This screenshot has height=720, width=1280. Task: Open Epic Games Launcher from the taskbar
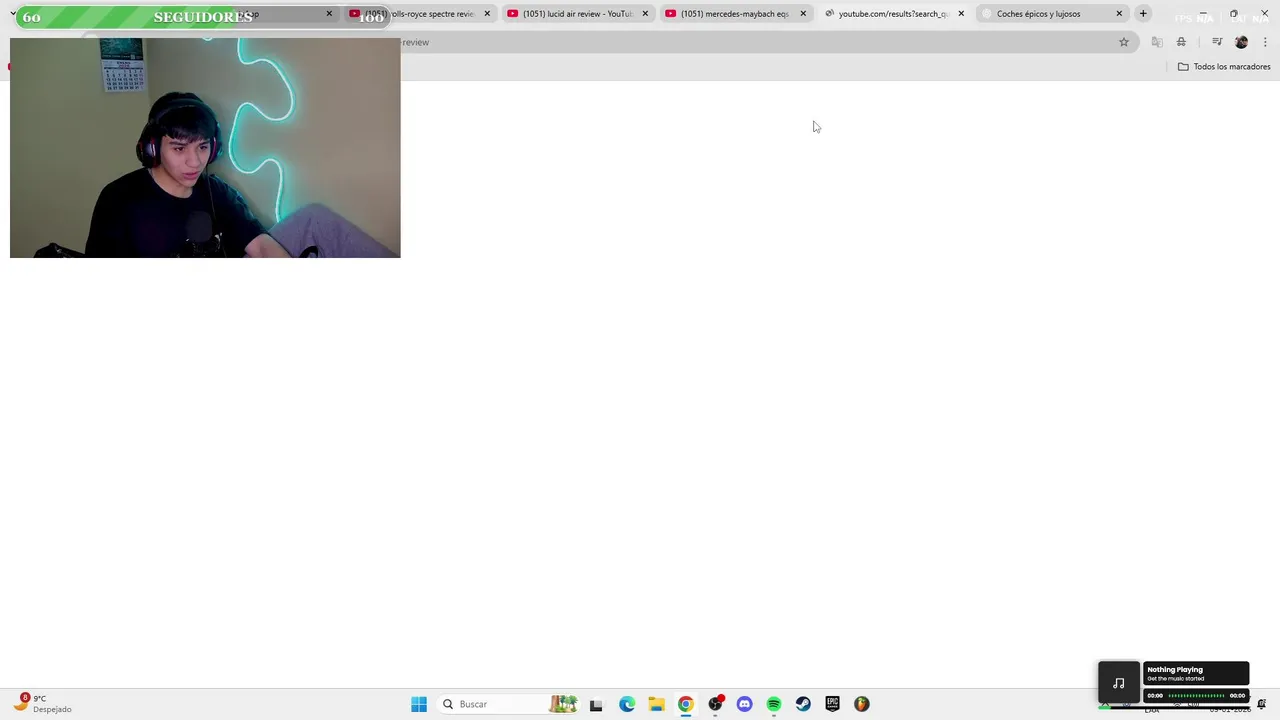click(x=832, y=704)
